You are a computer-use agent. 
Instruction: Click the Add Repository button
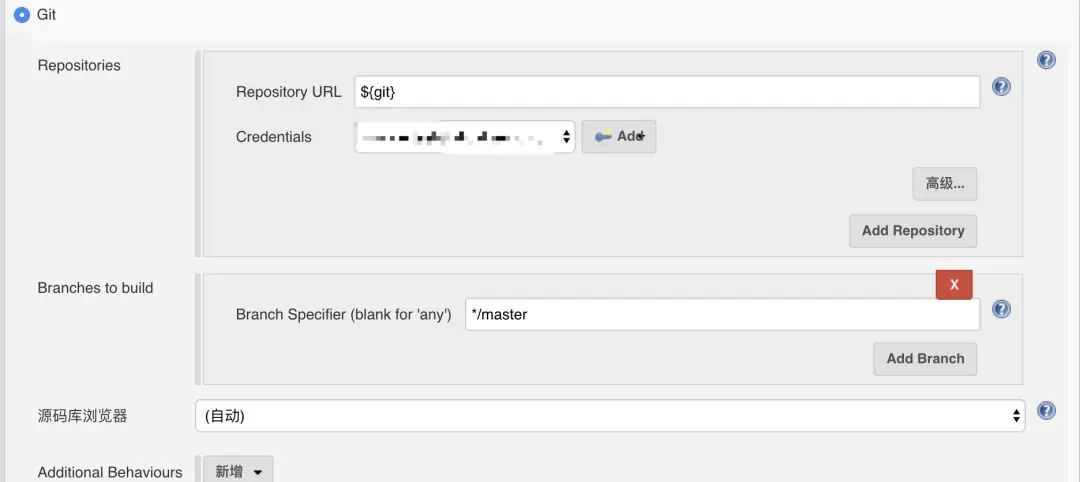point(913,231)
